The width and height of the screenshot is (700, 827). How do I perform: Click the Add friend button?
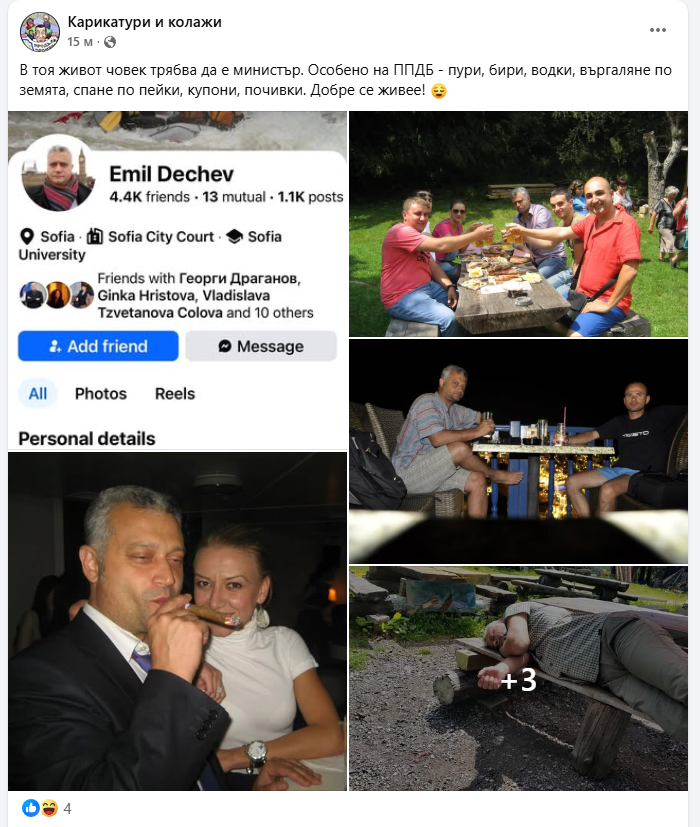point(98,346)
